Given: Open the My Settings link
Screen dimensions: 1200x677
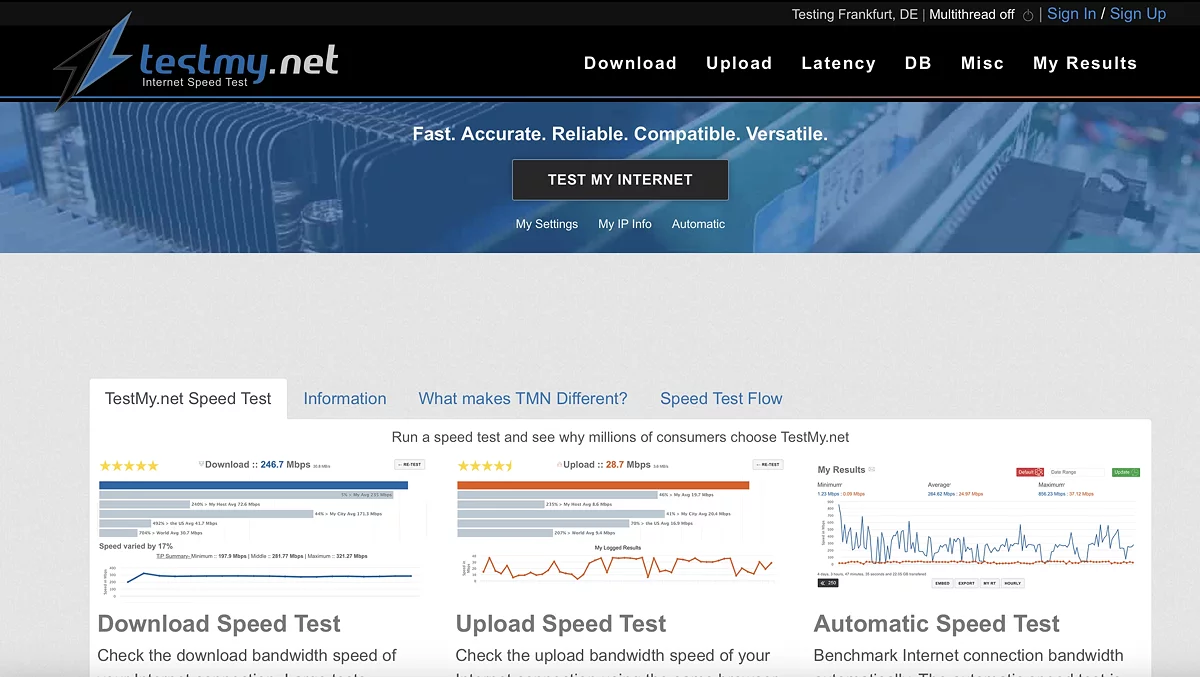Looking at the screenshot, I should click(547, 224).
